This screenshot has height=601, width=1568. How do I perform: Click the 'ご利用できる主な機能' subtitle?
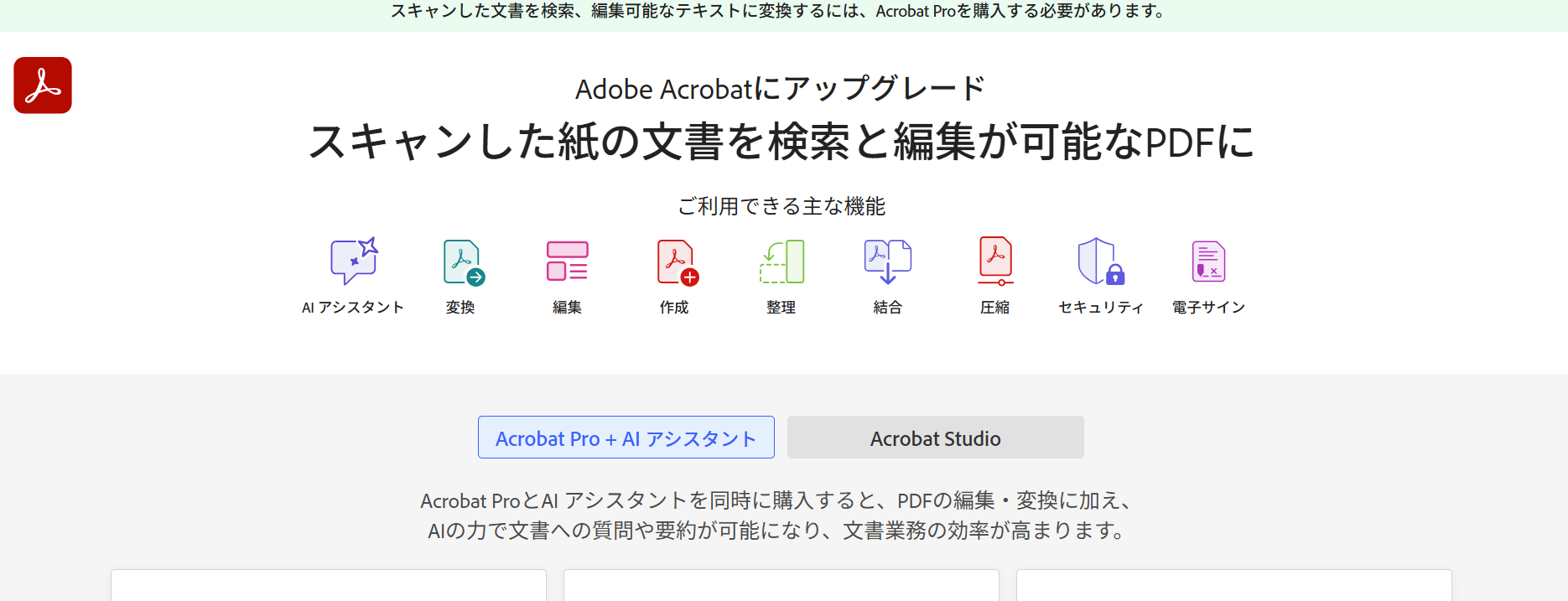tap(781, 206)
